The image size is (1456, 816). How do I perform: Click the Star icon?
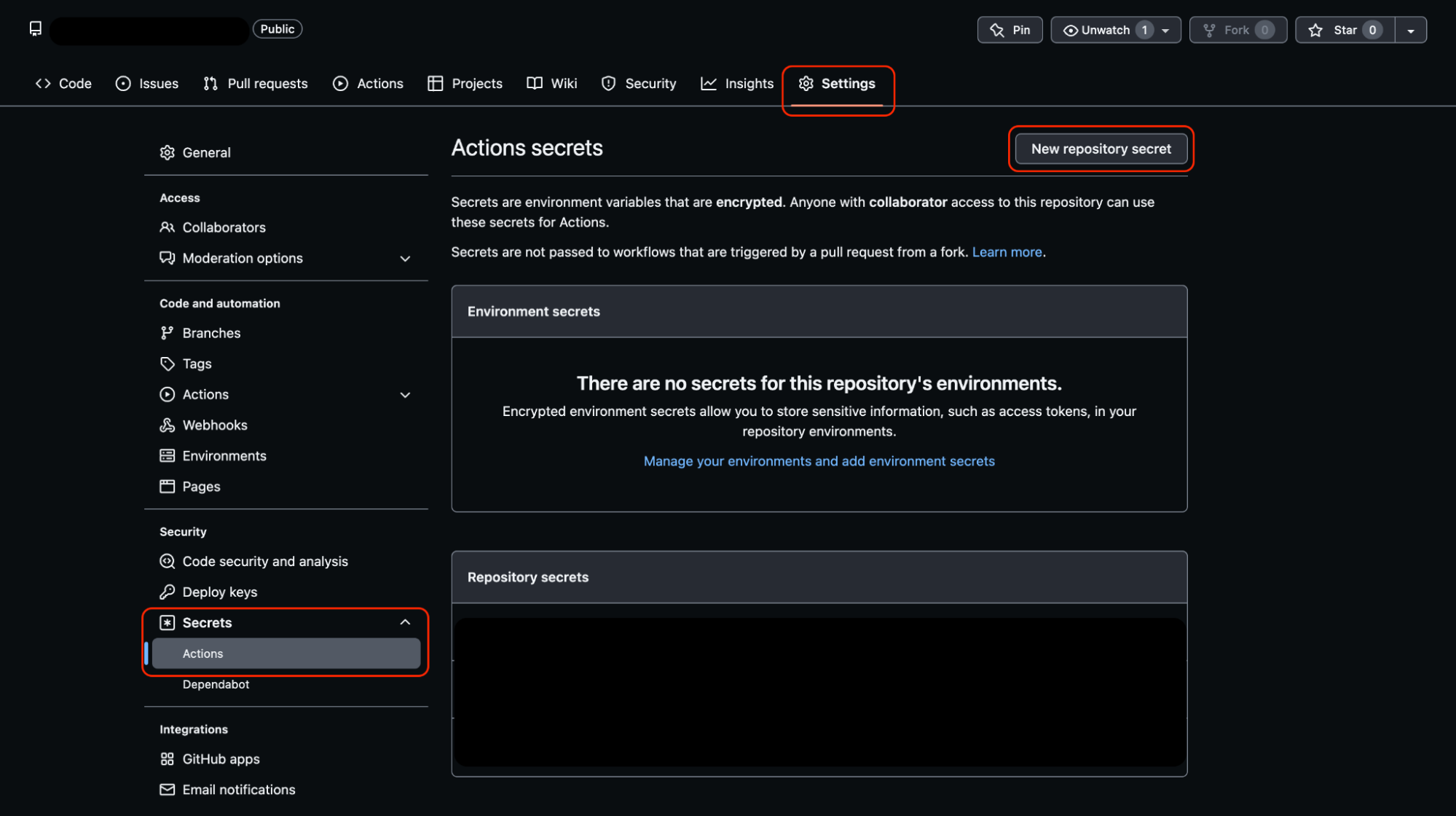pos(1315,30)
